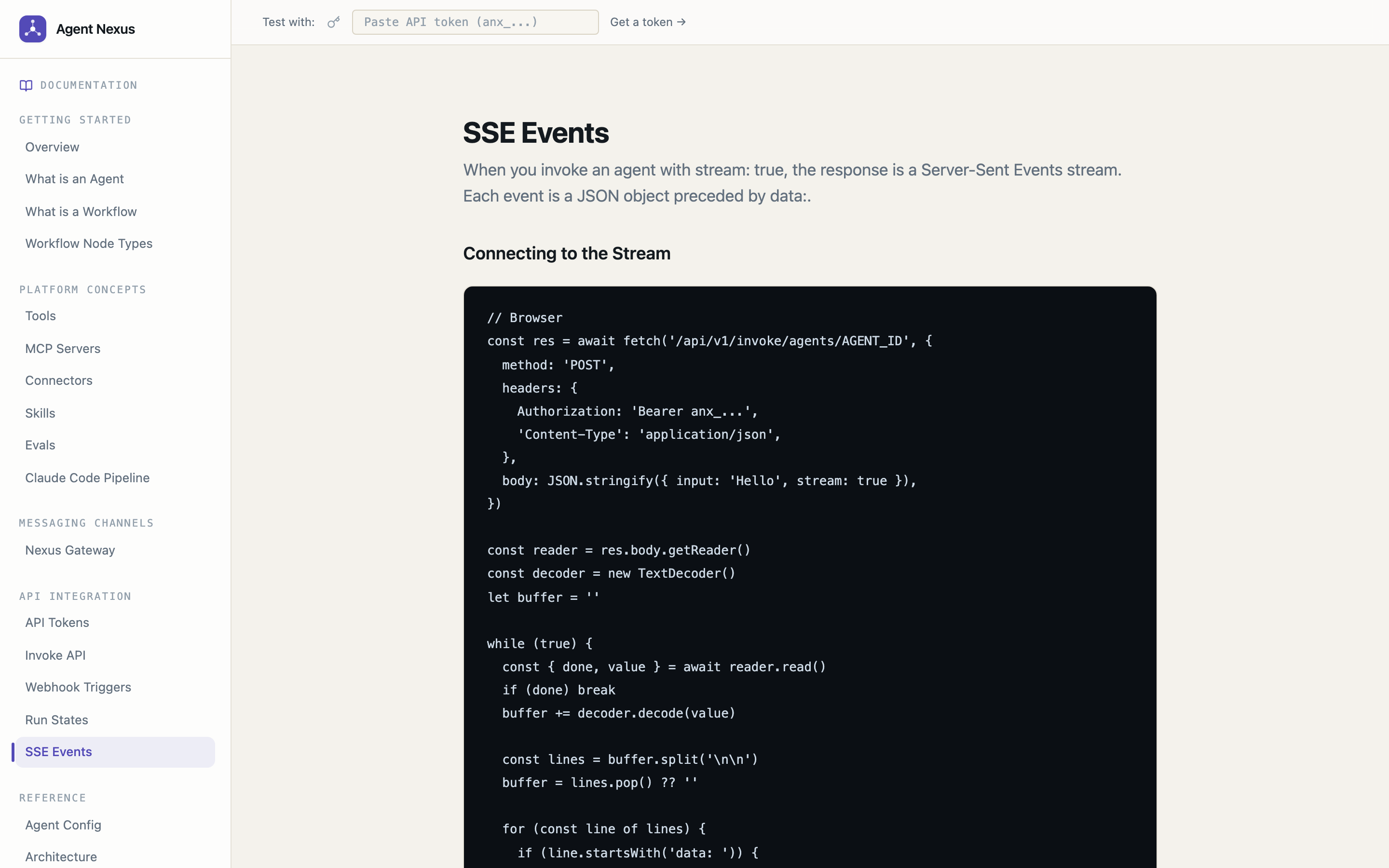
Task: Click the fetch invoke agents code line
Action: (x=709, y=341)
